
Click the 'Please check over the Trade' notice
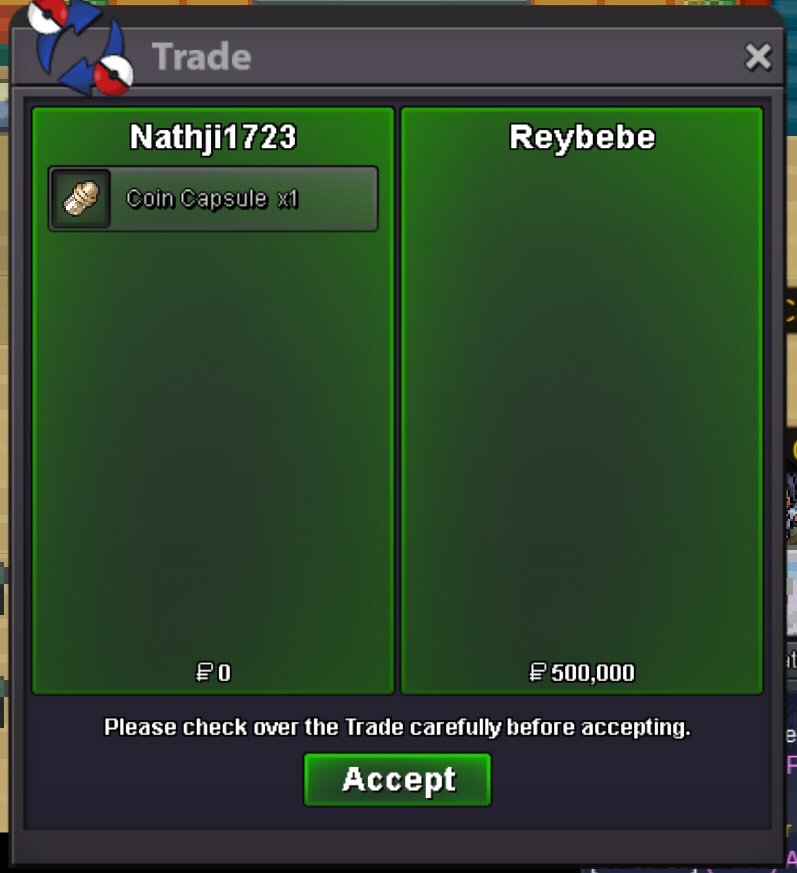click(x=397, y=728)
